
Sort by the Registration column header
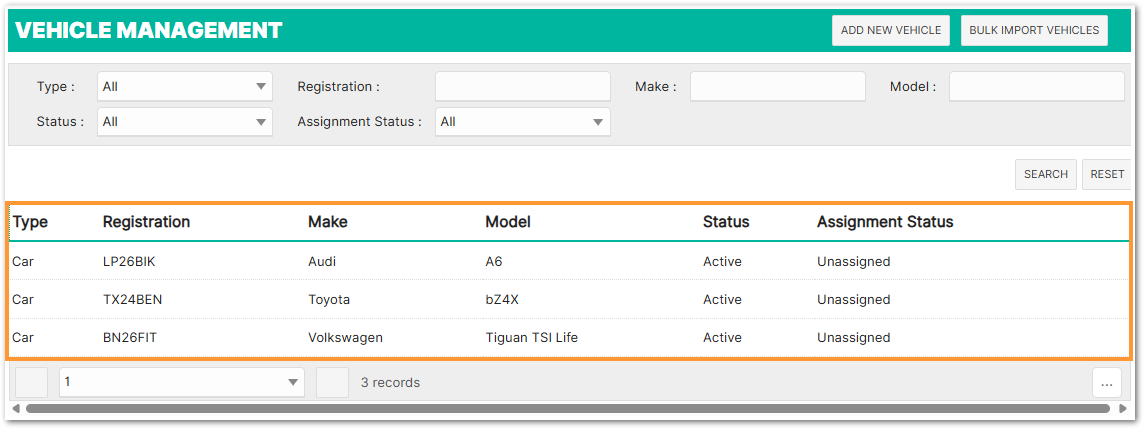146,222
